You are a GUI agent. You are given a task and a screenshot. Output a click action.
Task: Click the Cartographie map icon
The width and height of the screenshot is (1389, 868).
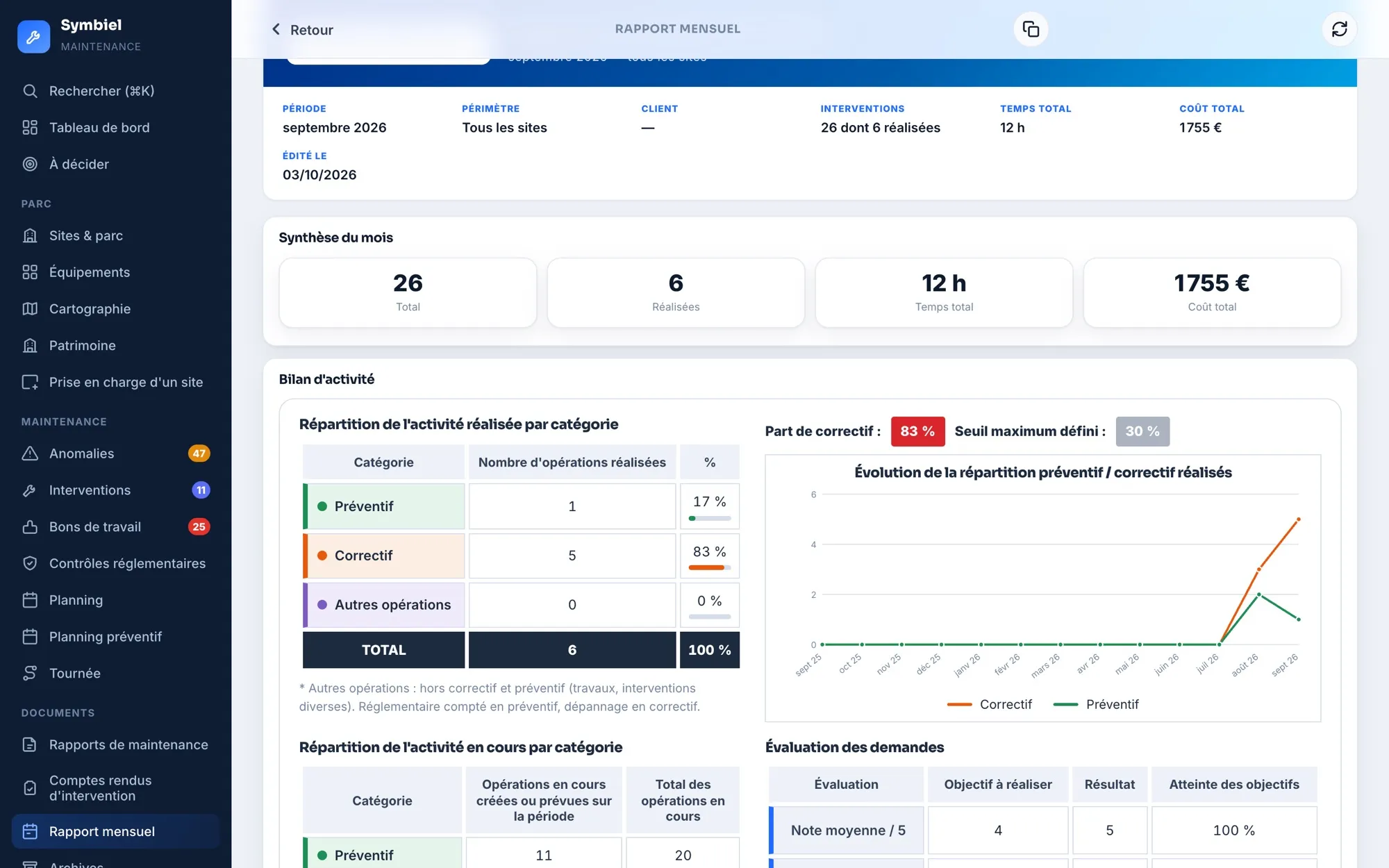[30, 309]
